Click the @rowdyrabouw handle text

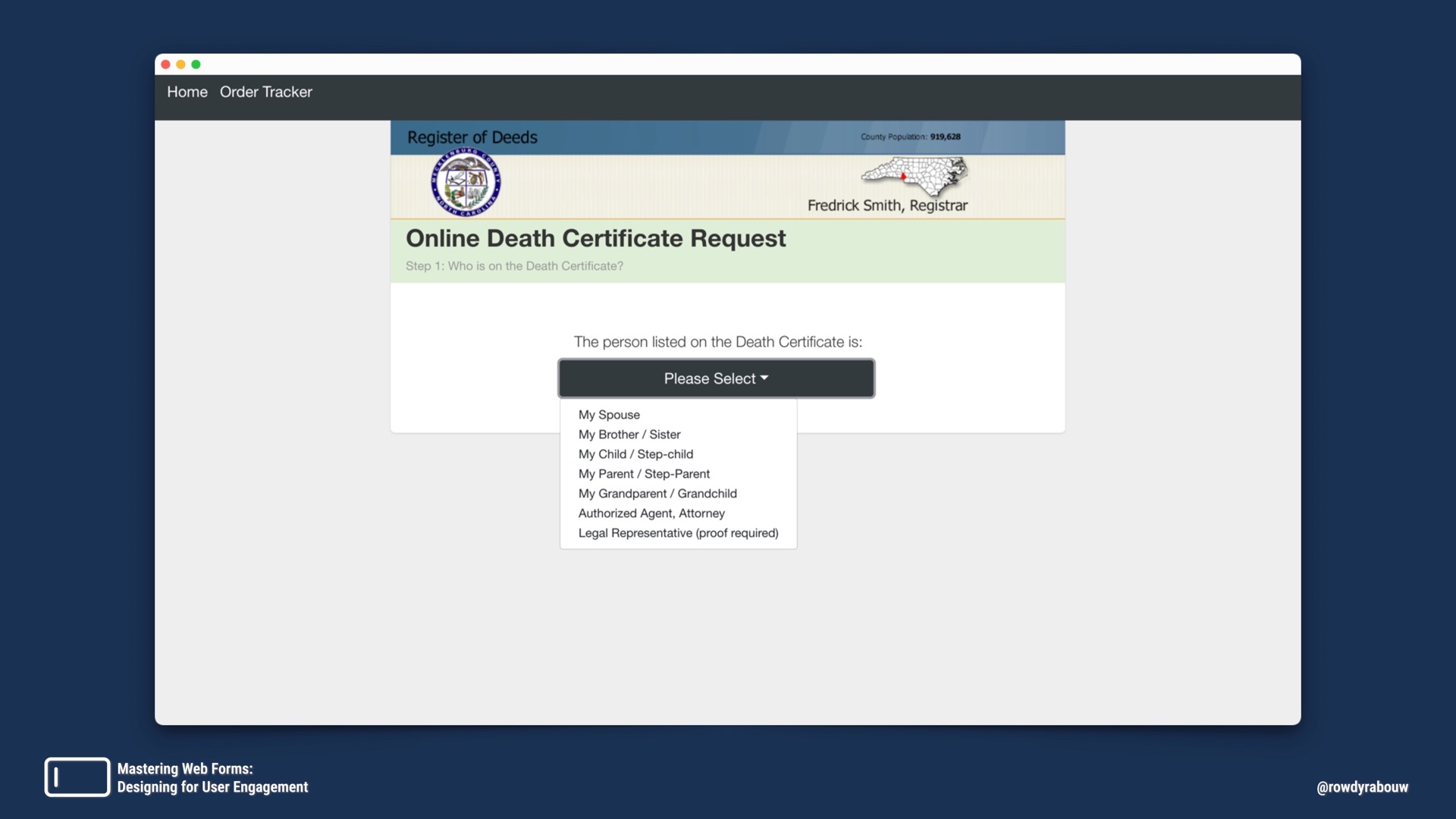[x=1362, y=787]
